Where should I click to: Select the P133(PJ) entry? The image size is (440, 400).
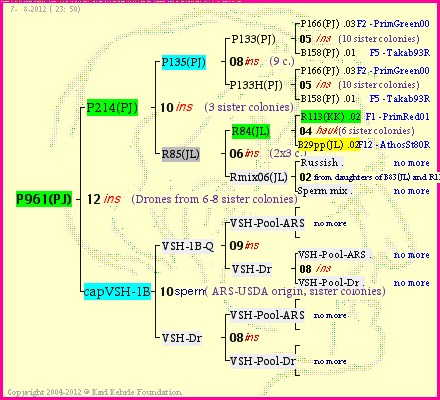[x=253, y=39]
